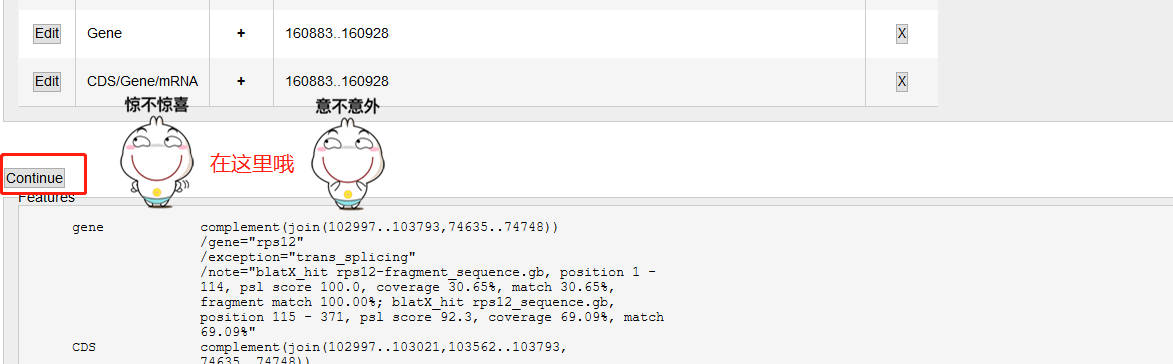Screen dimensions: 1173x364
Task: Click the Features section label
Action: [46, 198]
